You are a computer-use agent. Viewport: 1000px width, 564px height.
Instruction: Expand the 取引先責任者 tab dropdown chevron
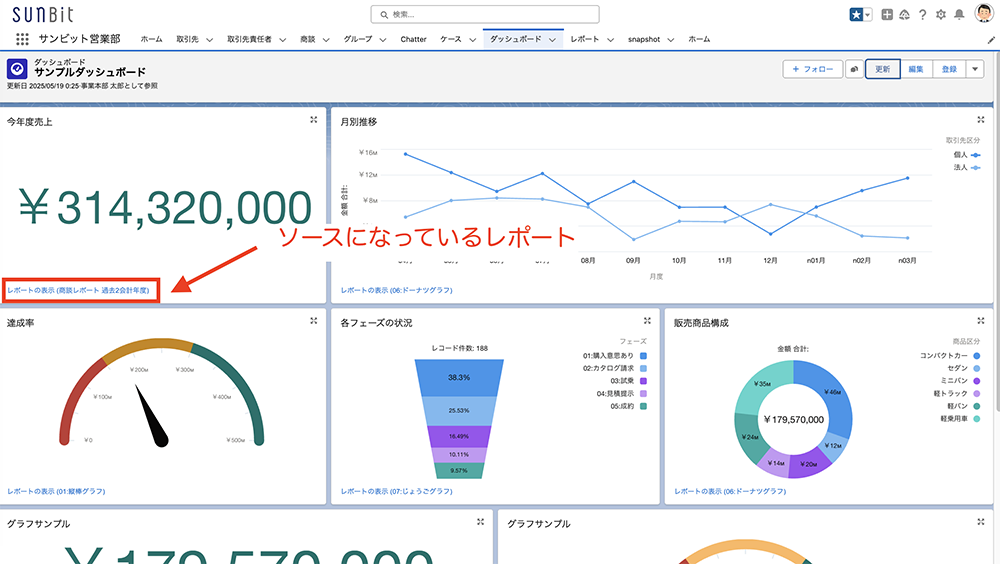pyautogui.click(x=283, y=40)
